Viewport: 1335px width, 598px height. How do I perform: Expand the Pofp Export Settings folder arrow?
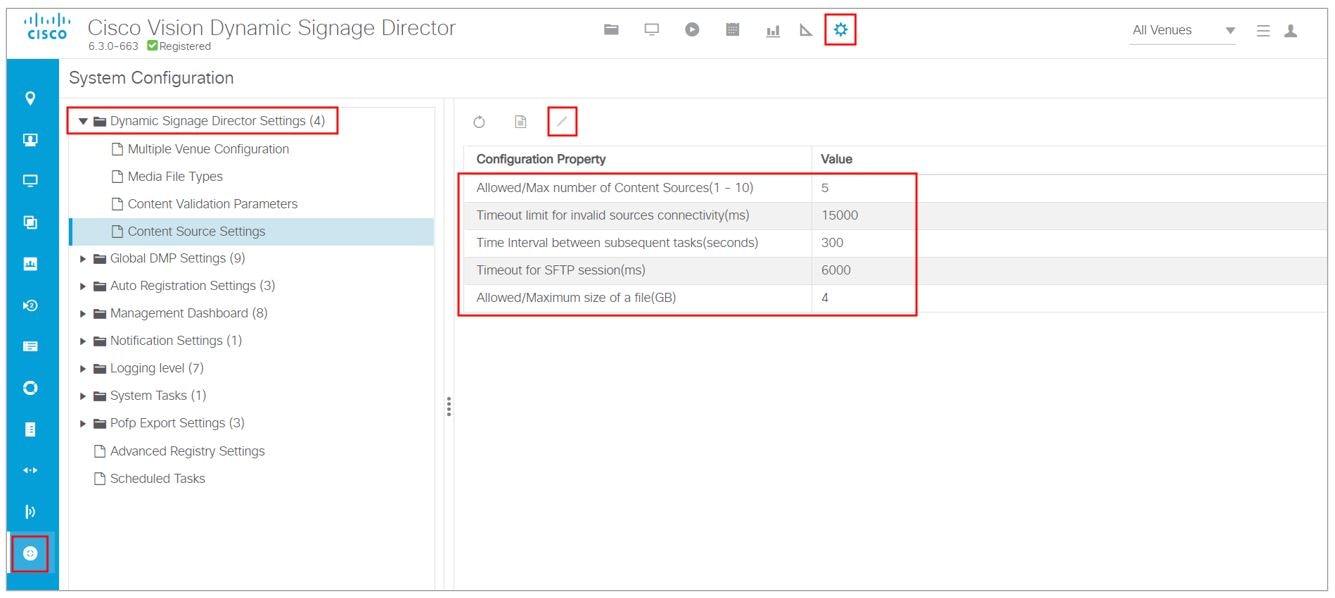(84, 423)
